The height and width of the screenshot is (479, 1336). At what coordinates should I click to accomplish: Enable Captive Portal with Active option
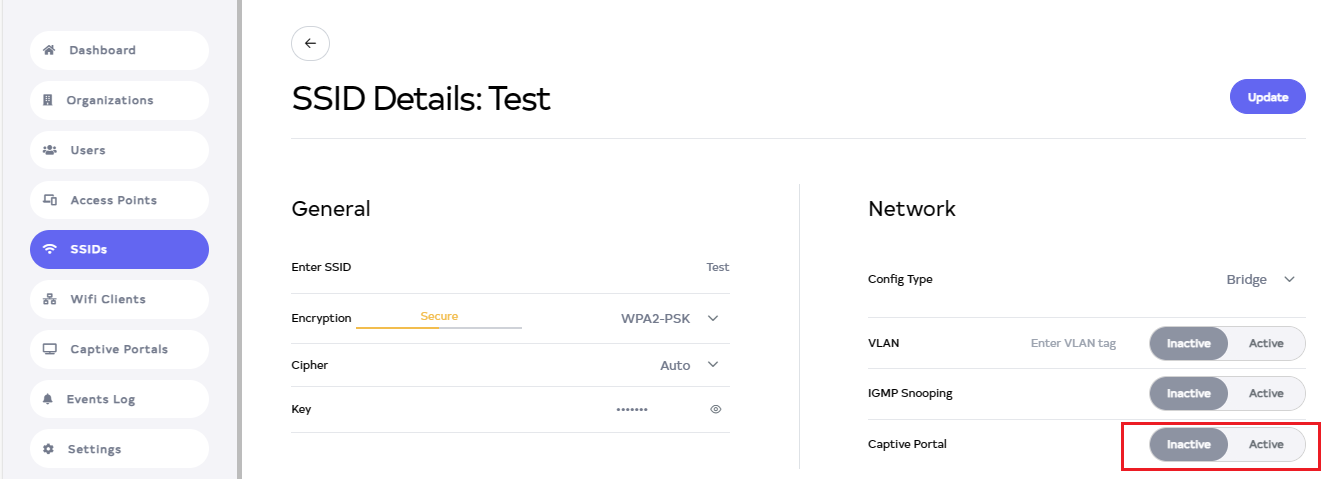1265,444
